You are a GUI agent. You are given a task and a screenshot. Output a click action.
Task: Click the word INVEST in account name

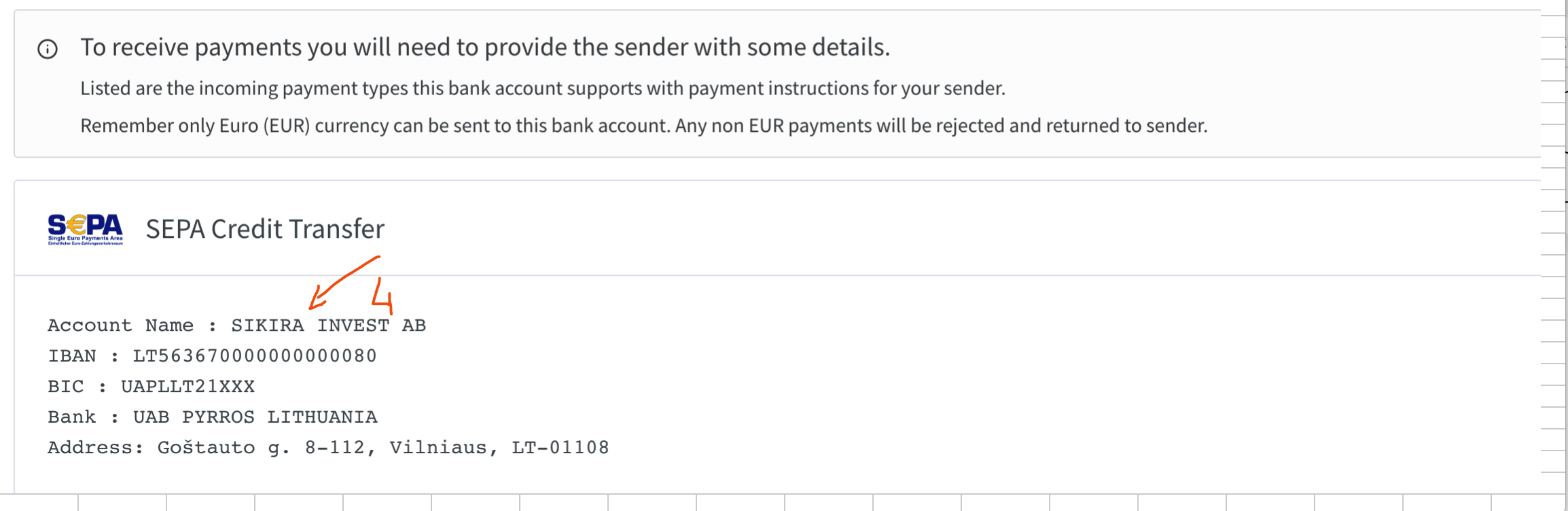[353, 325]
